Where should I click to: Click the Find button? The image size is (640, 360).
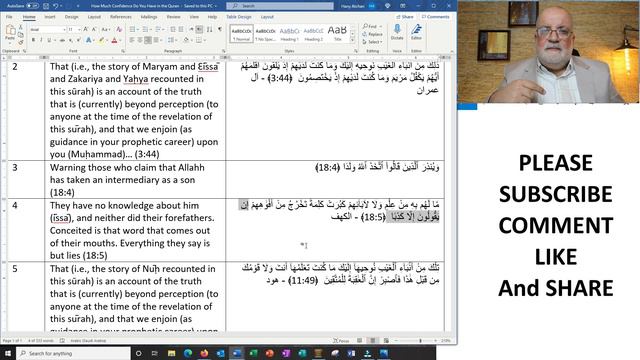[371, 27]
